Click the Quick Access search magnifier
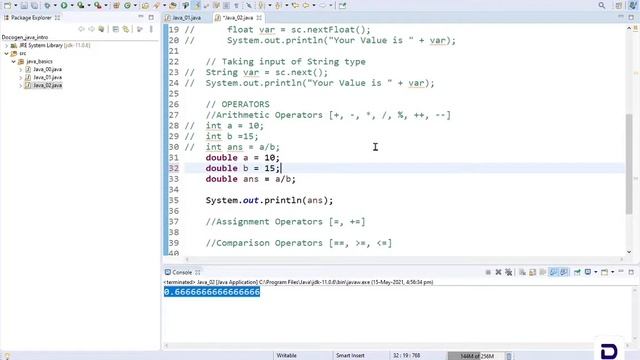 point(602,5)
